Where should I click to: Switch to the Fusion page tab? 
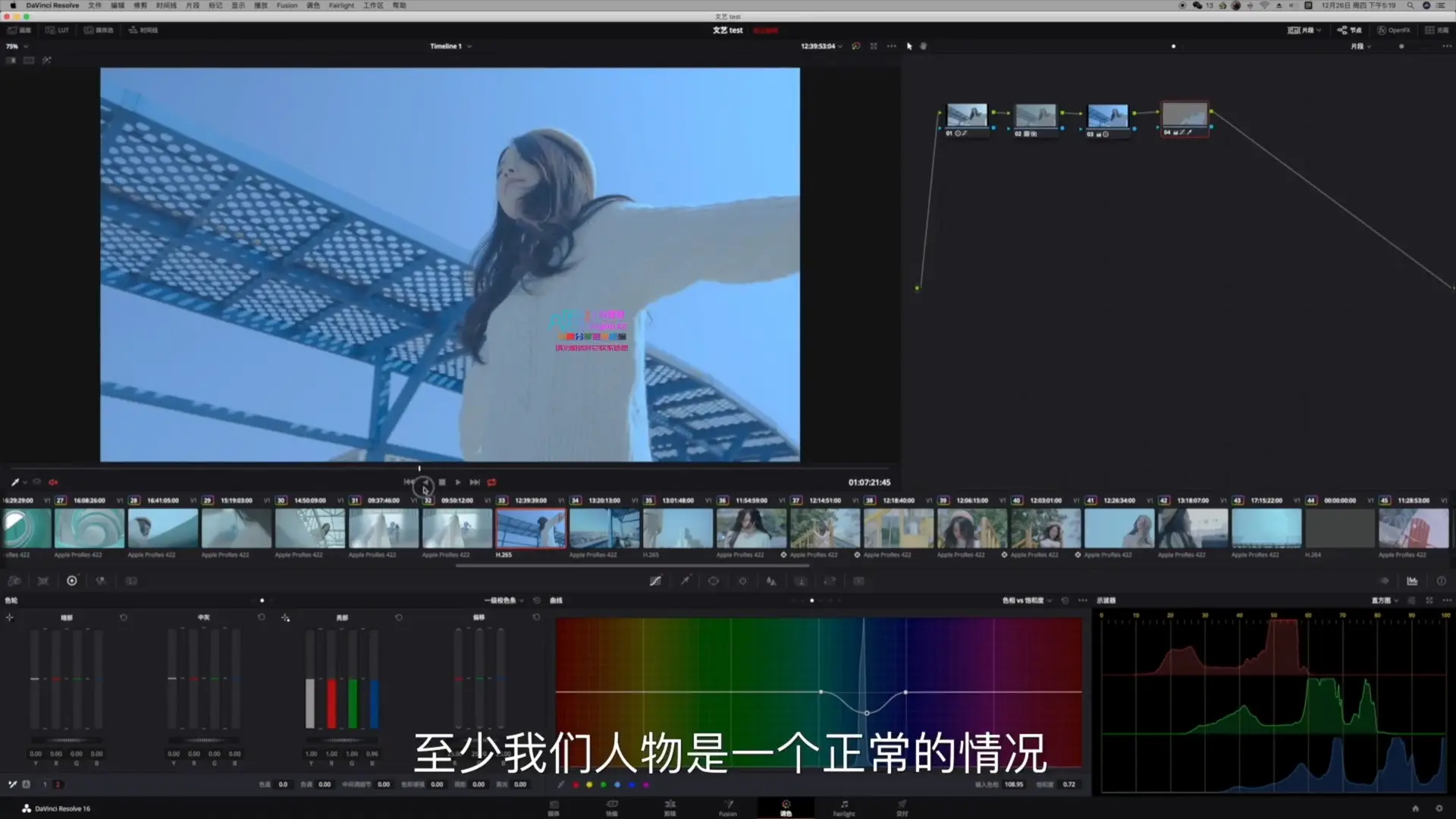[728, 808]
